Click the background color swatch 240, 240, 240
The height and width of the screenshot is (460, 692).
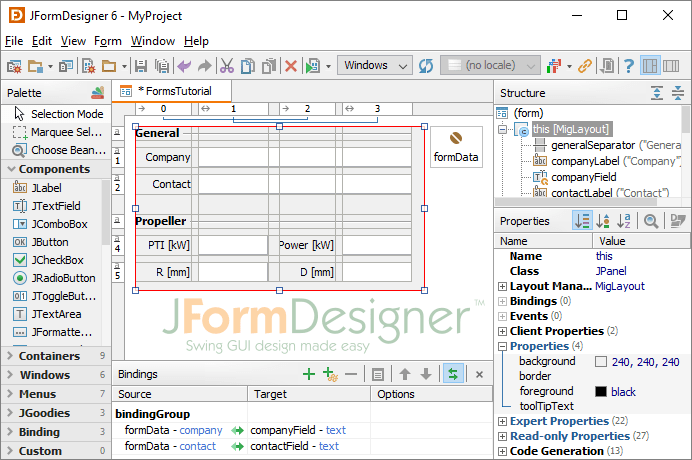[601, 362]
